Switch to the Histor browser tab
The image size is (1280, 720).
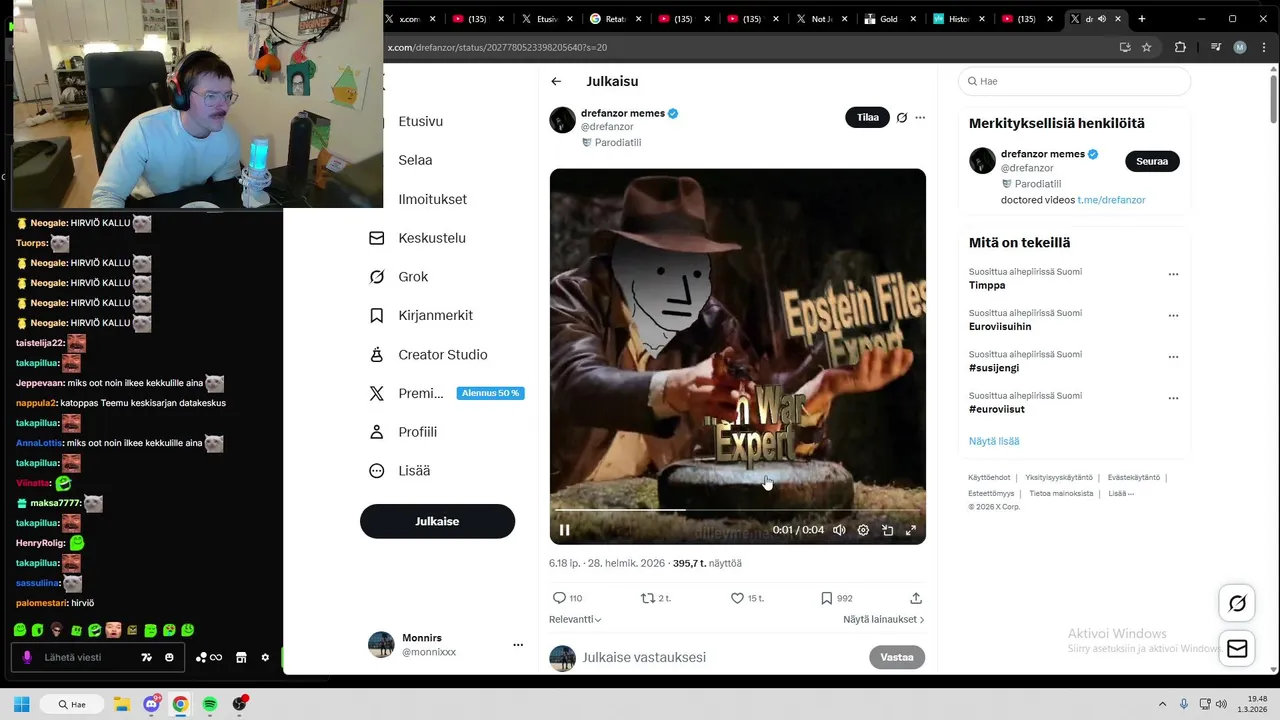point(958,19)
